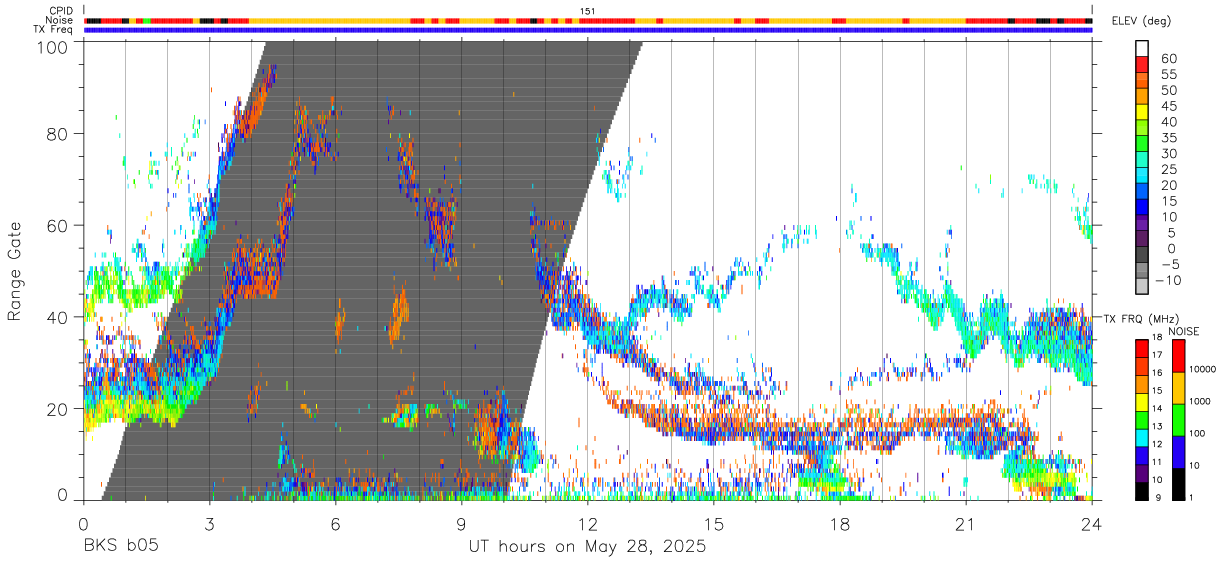Pick the black segment of TX FRQ colorbar
This screenshot has width=1228, height=567.
[1142, 491]
